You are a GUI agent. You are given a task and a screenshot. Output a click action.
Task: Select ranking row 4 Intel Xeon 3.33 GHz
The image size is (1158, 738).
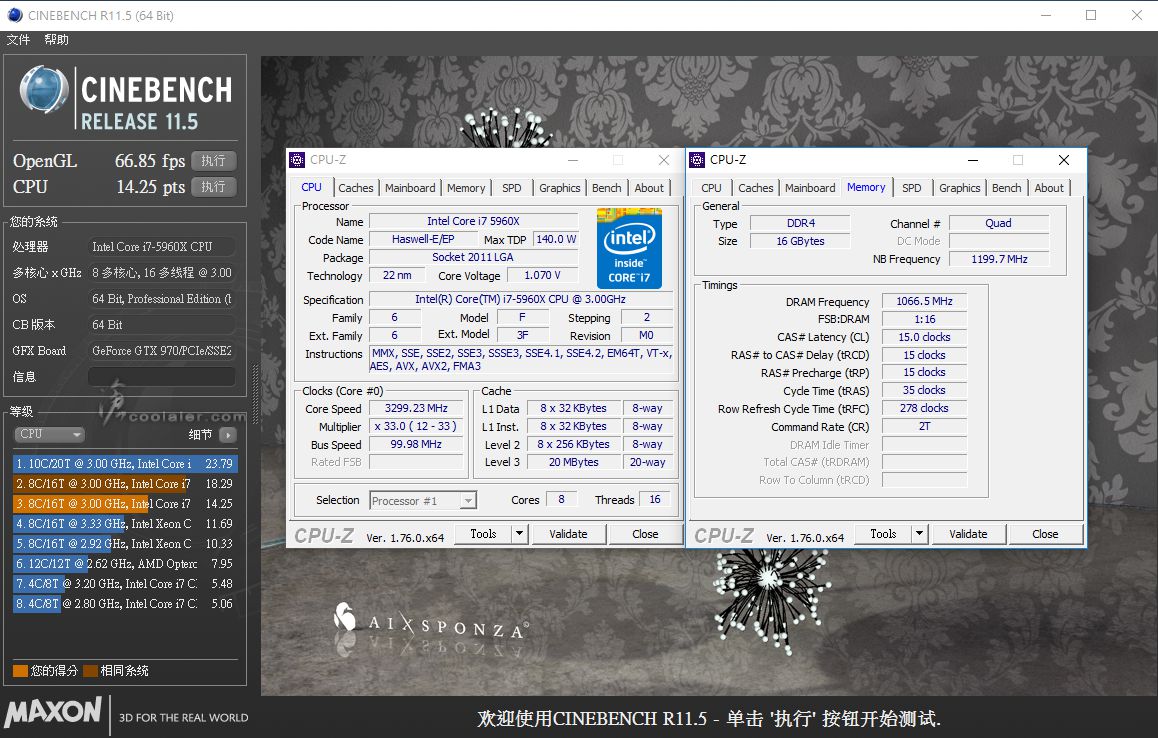click(x=125, y=524)
